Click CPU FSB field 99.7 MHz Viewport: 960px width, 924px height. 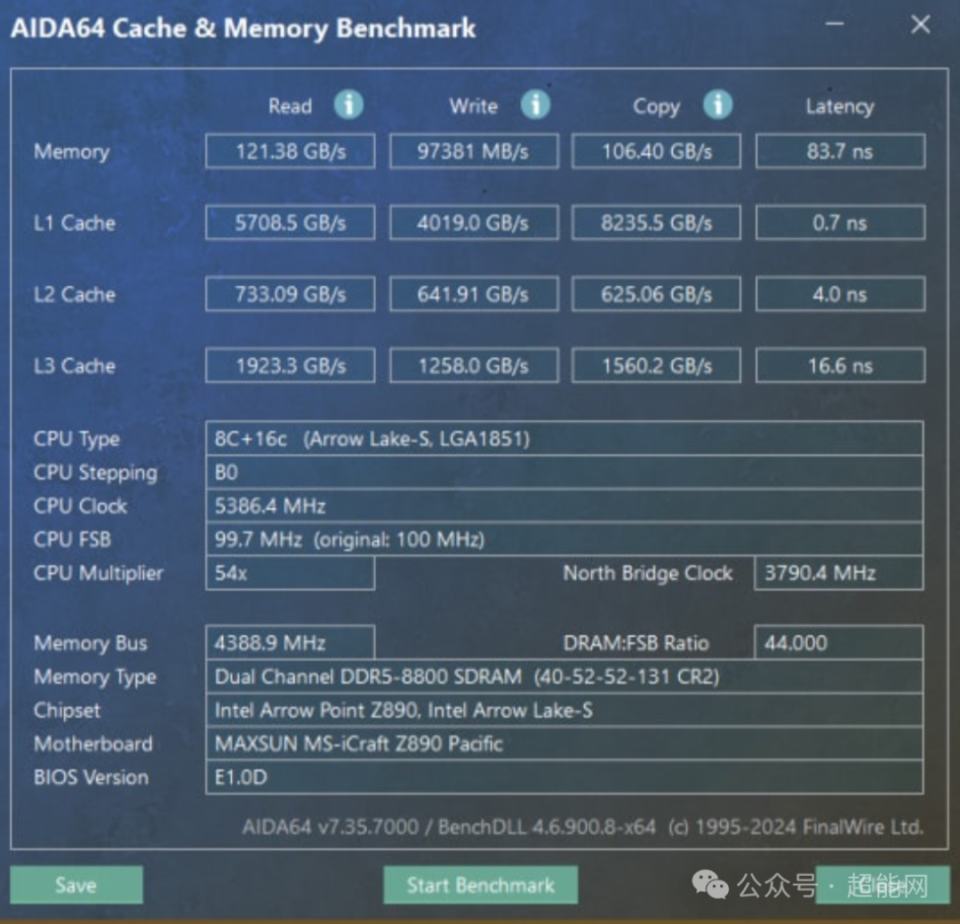click(x=564, y=539)
